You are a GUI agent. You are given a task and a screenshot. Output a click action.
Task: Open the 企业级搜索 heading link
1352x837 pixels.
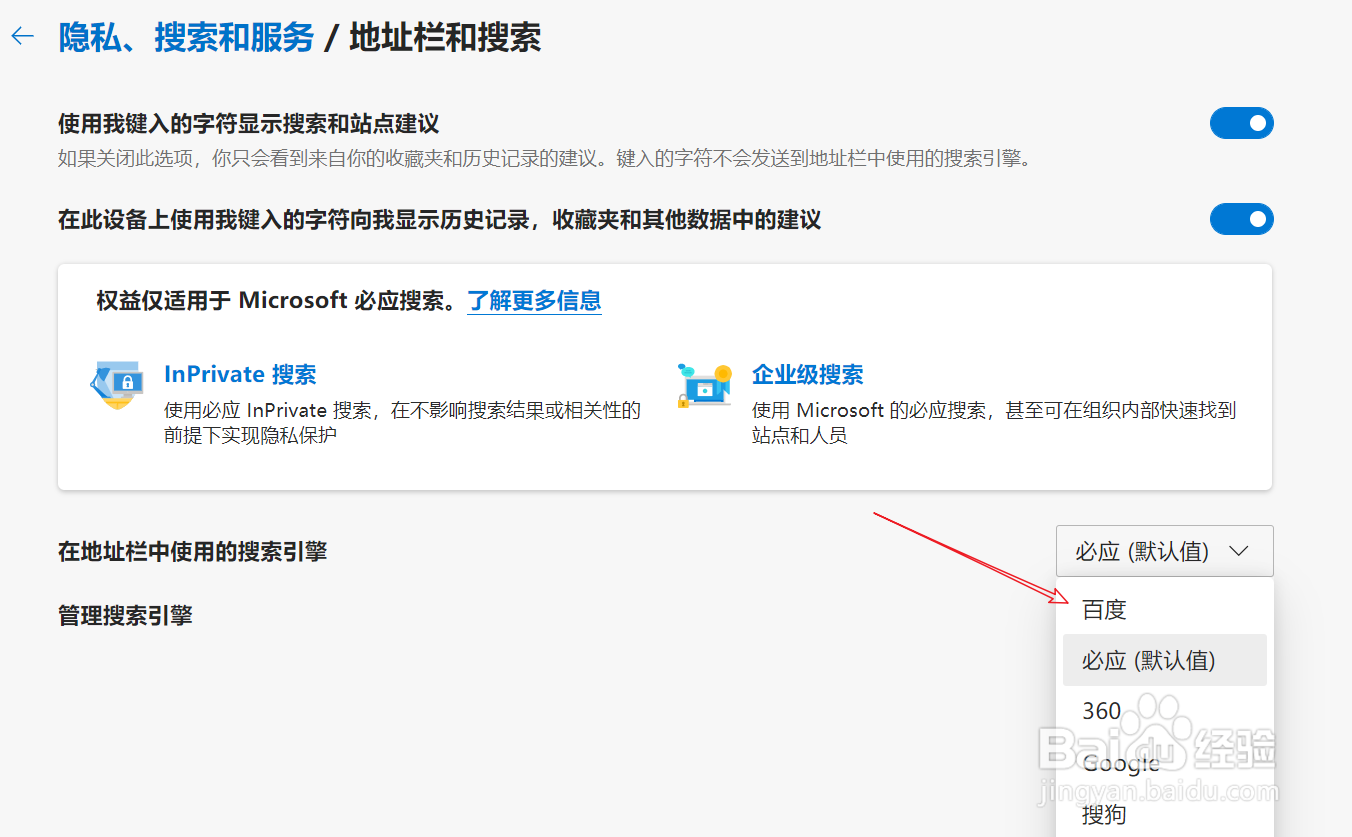[x=808, y=375]
